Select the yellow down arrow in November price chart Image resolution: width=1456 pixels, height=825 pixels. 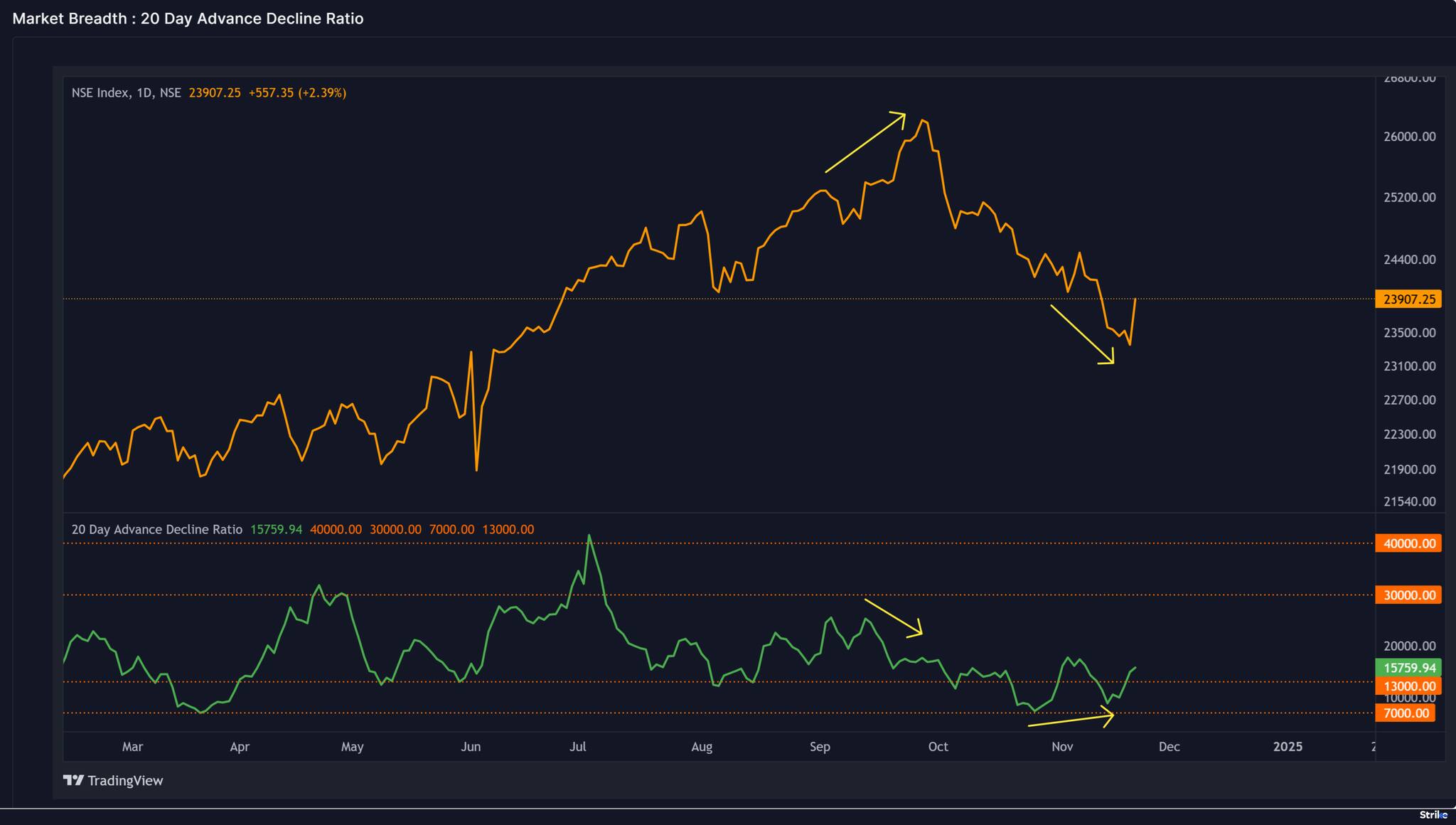[x=1081, y=334]
